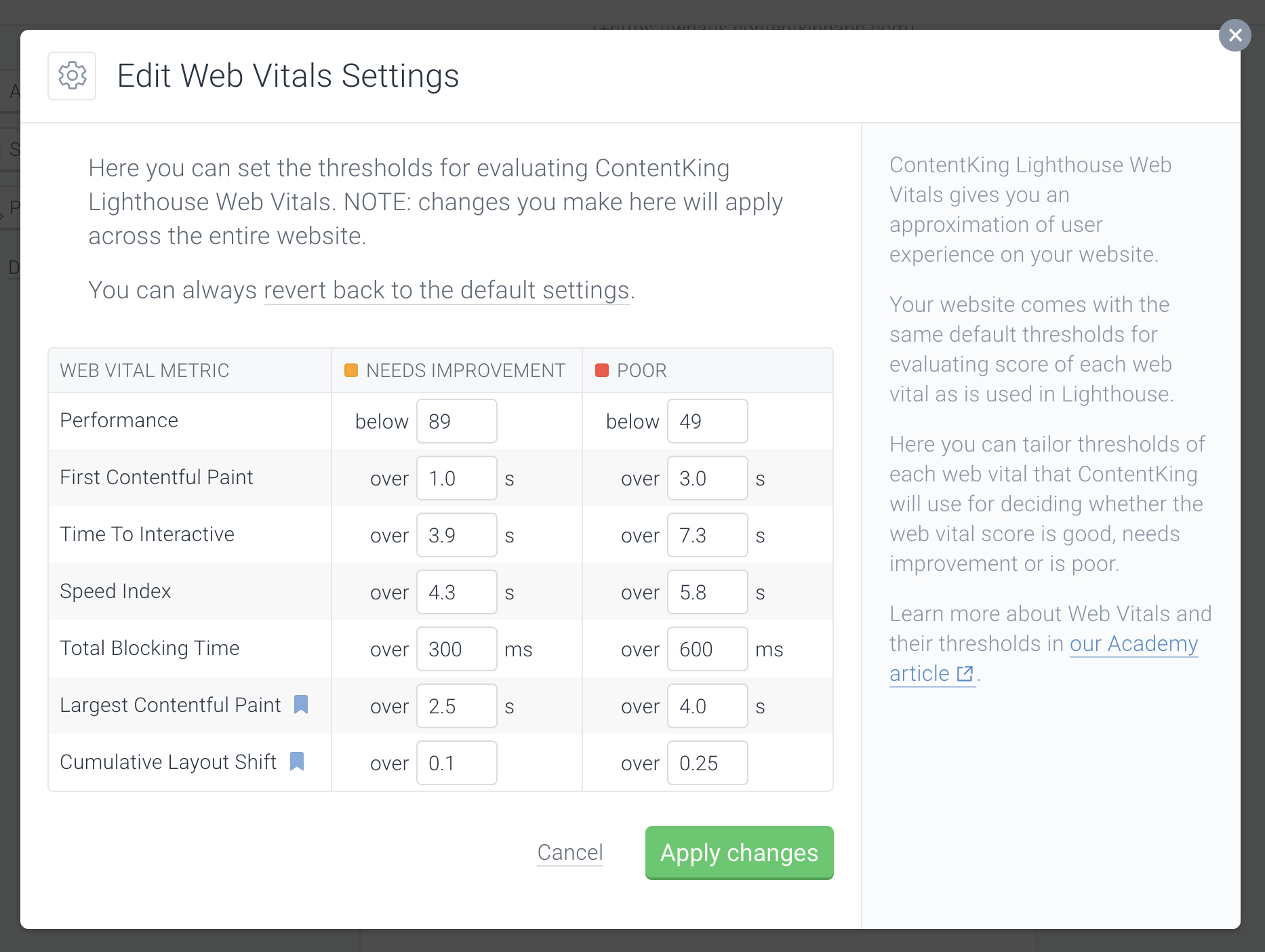Close the Edit Web Vitals Settings dialog
This screenshot has height=952, width=1265.
1235,35
